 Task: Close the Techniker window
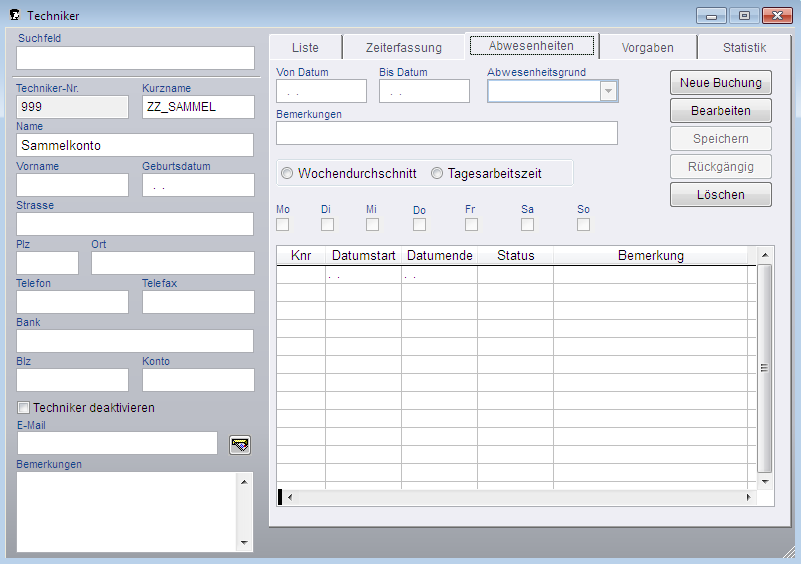tap(777, 16)
